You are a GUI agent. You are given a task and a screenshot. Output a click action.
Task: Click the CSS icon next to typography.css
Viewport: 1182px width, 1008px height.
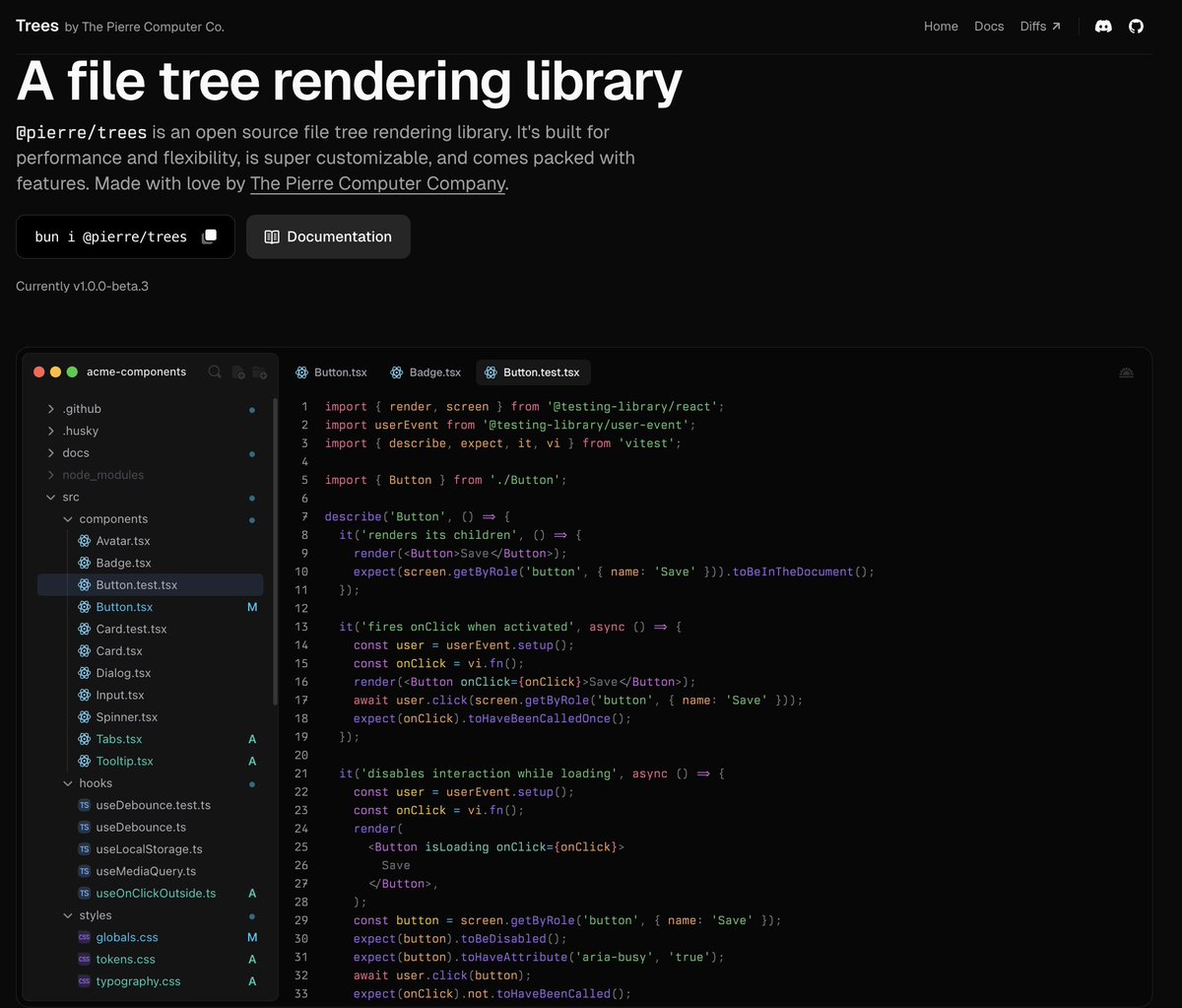[x=85, y=981]
